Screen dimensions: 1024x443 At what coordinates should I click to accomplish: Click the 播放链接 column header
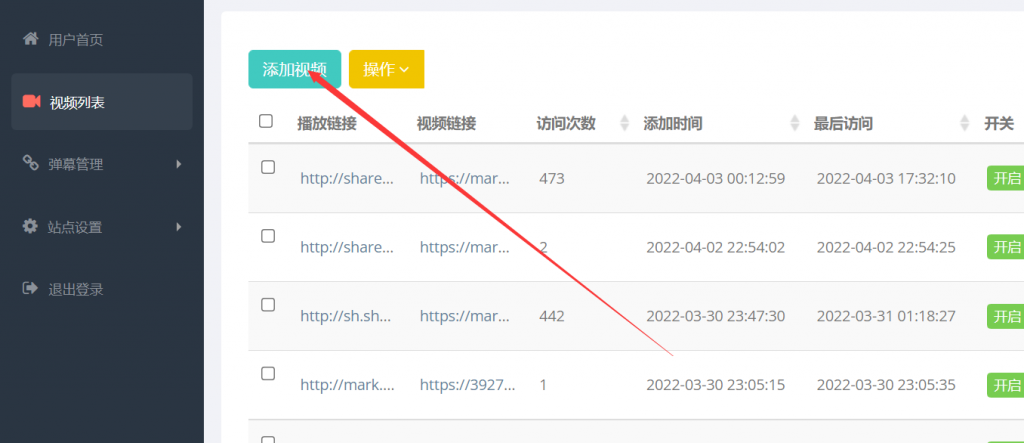pos(327,123)
